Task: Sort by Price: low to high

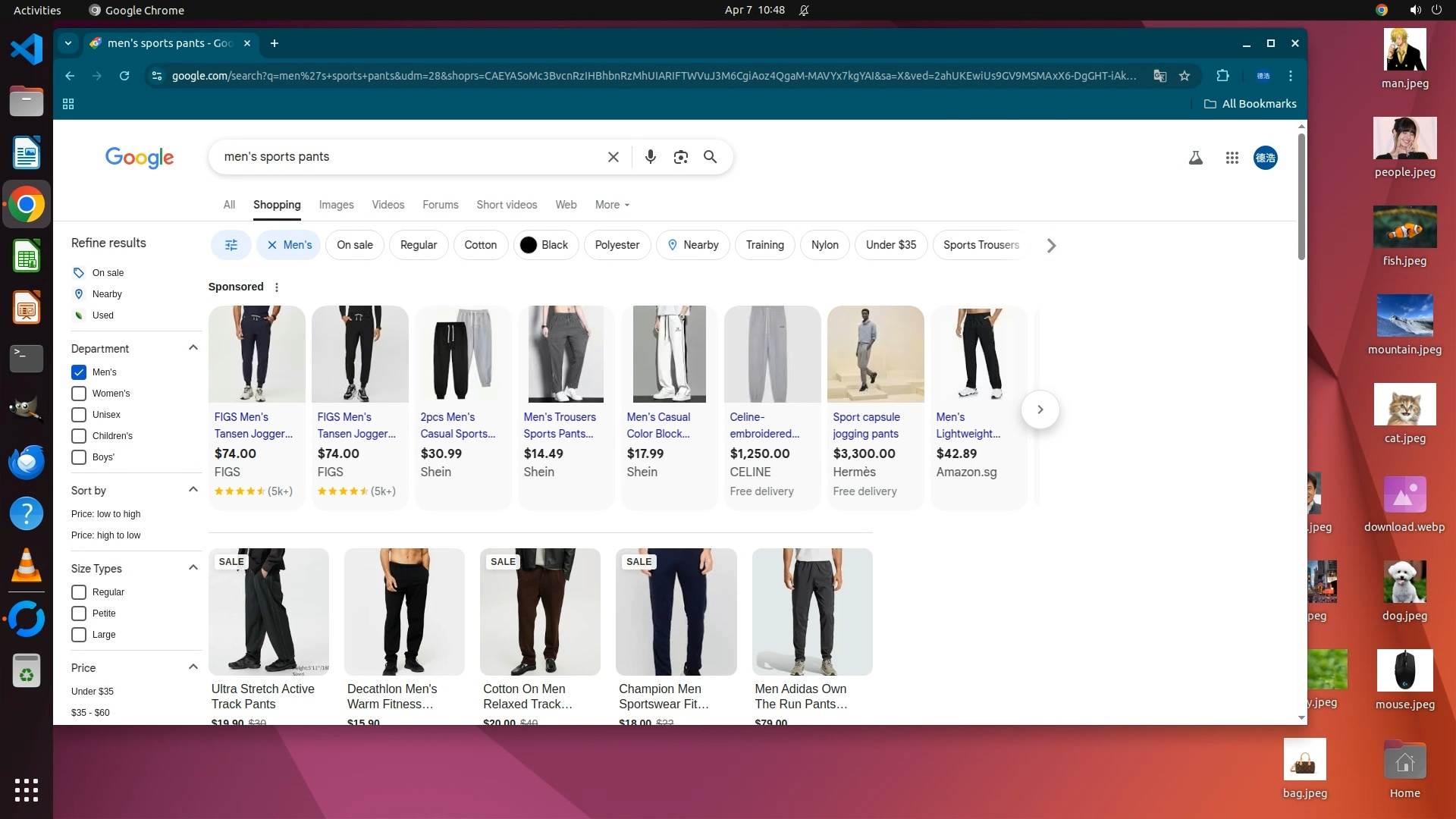Action: (x=106, y=514)
